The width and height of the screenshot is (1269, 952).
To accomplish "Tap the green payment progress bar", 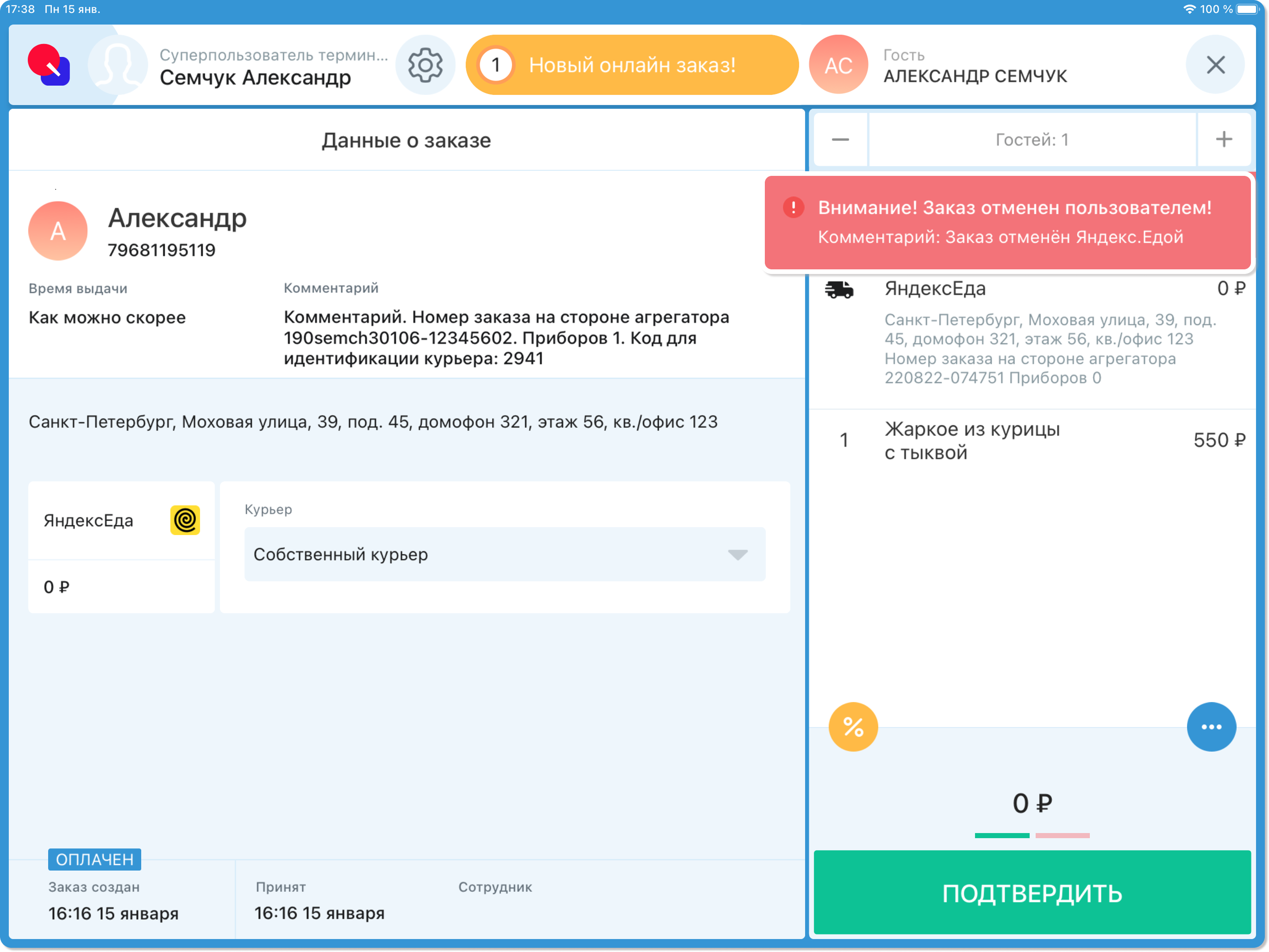I will click(1002, 835).
